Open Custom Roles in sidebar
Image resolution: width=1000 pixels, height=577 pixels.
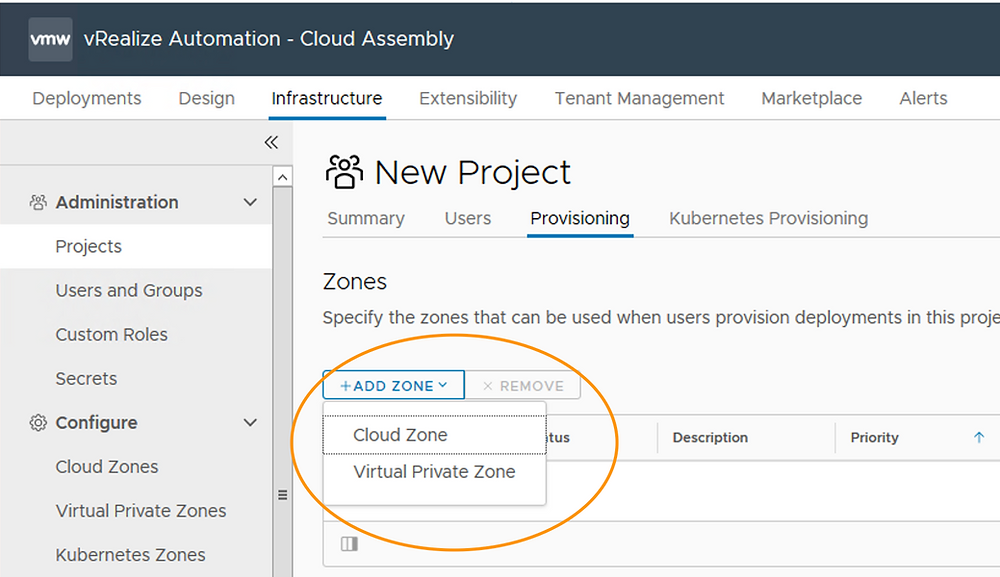[112, 335]
